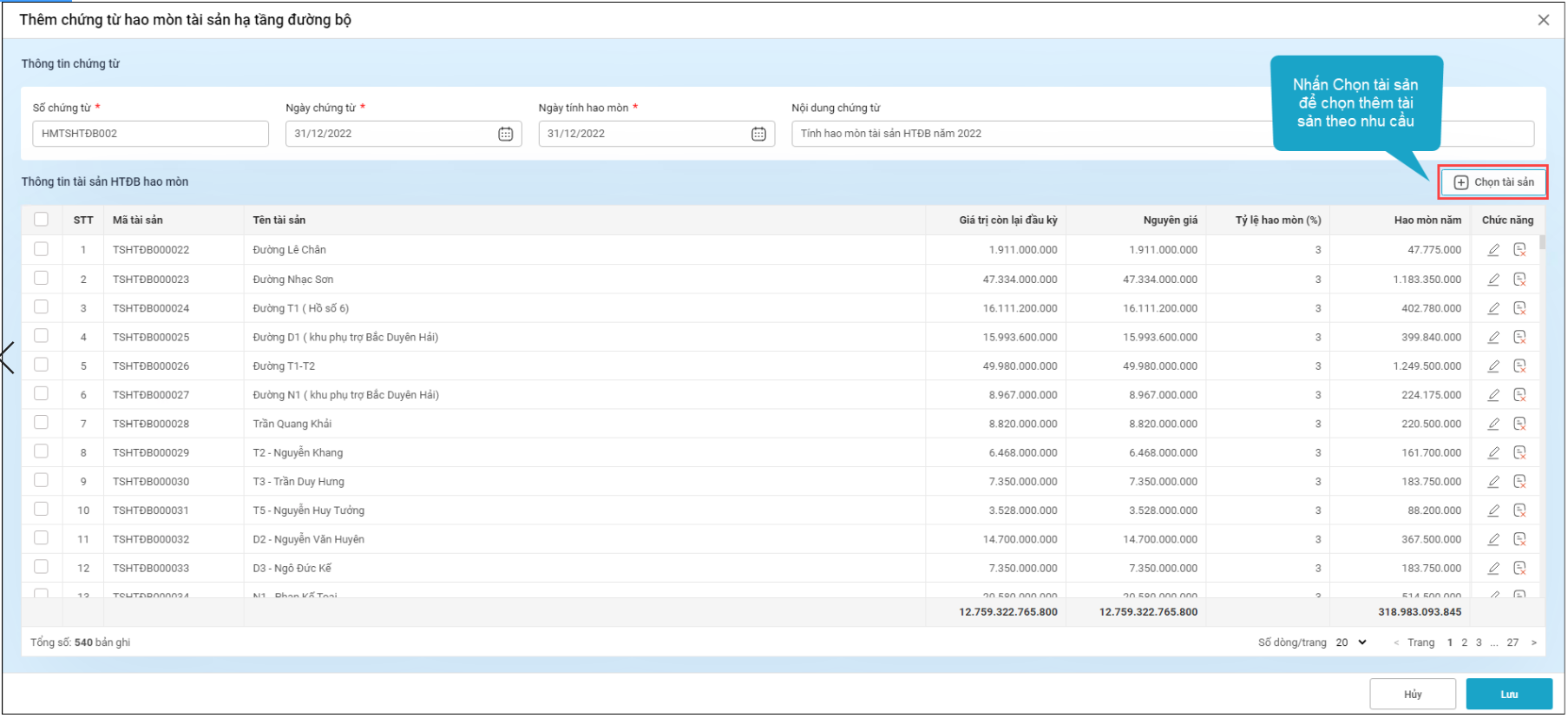
Task: Click the left-edge collapse chevron arrow
Action: tap(8, 358)
